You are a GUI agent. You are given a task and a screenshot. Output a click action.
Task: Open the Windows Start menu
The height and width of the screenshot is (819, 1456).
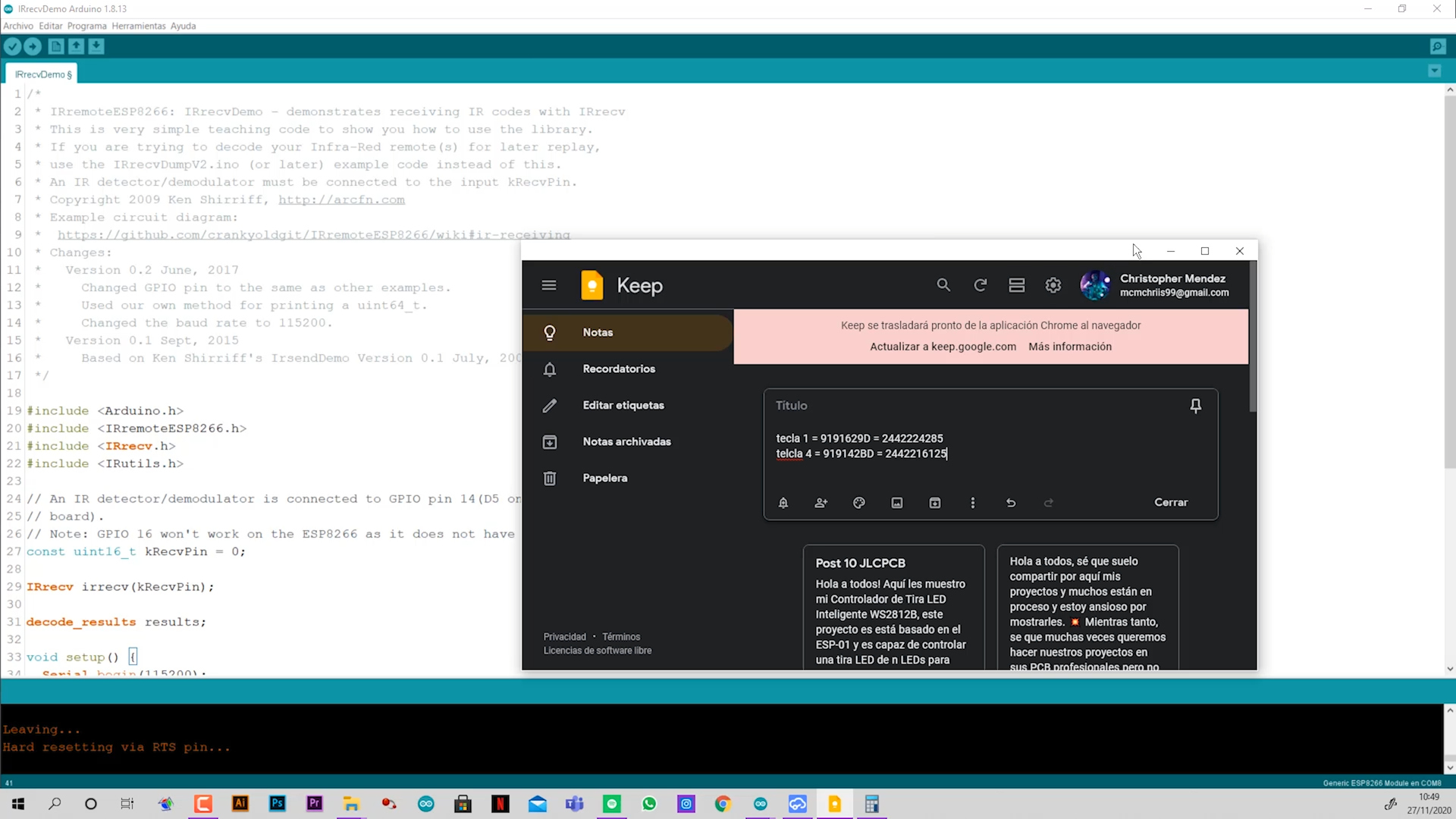[x=18, y=804]
